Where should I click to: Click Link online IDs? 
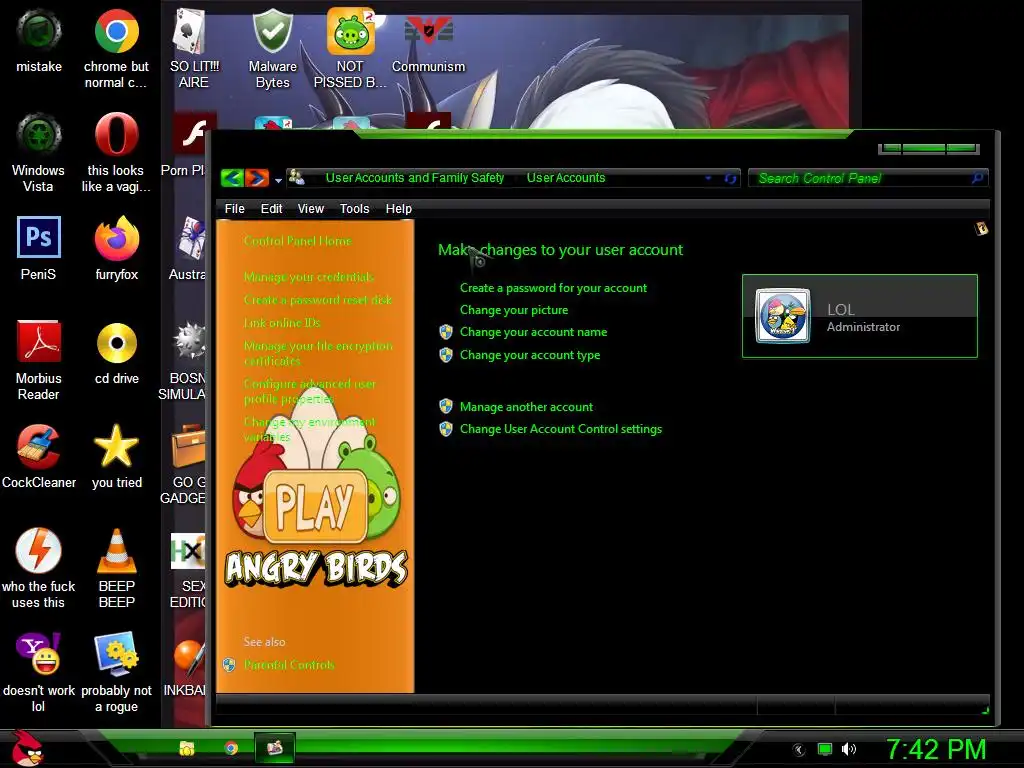282,323
